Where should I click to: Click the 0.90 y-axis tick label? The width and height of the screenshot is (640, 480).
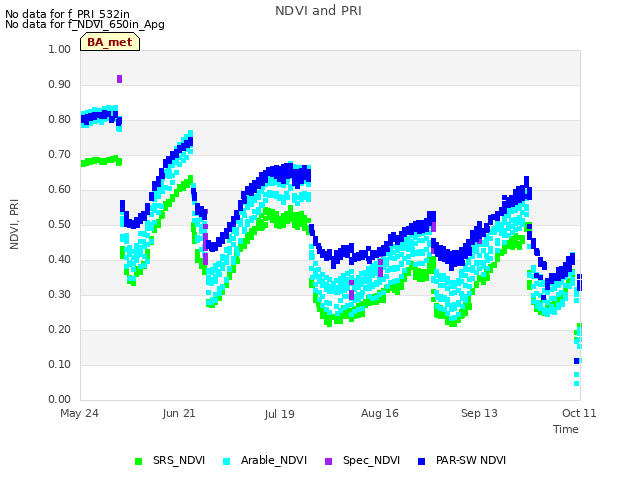60,84
